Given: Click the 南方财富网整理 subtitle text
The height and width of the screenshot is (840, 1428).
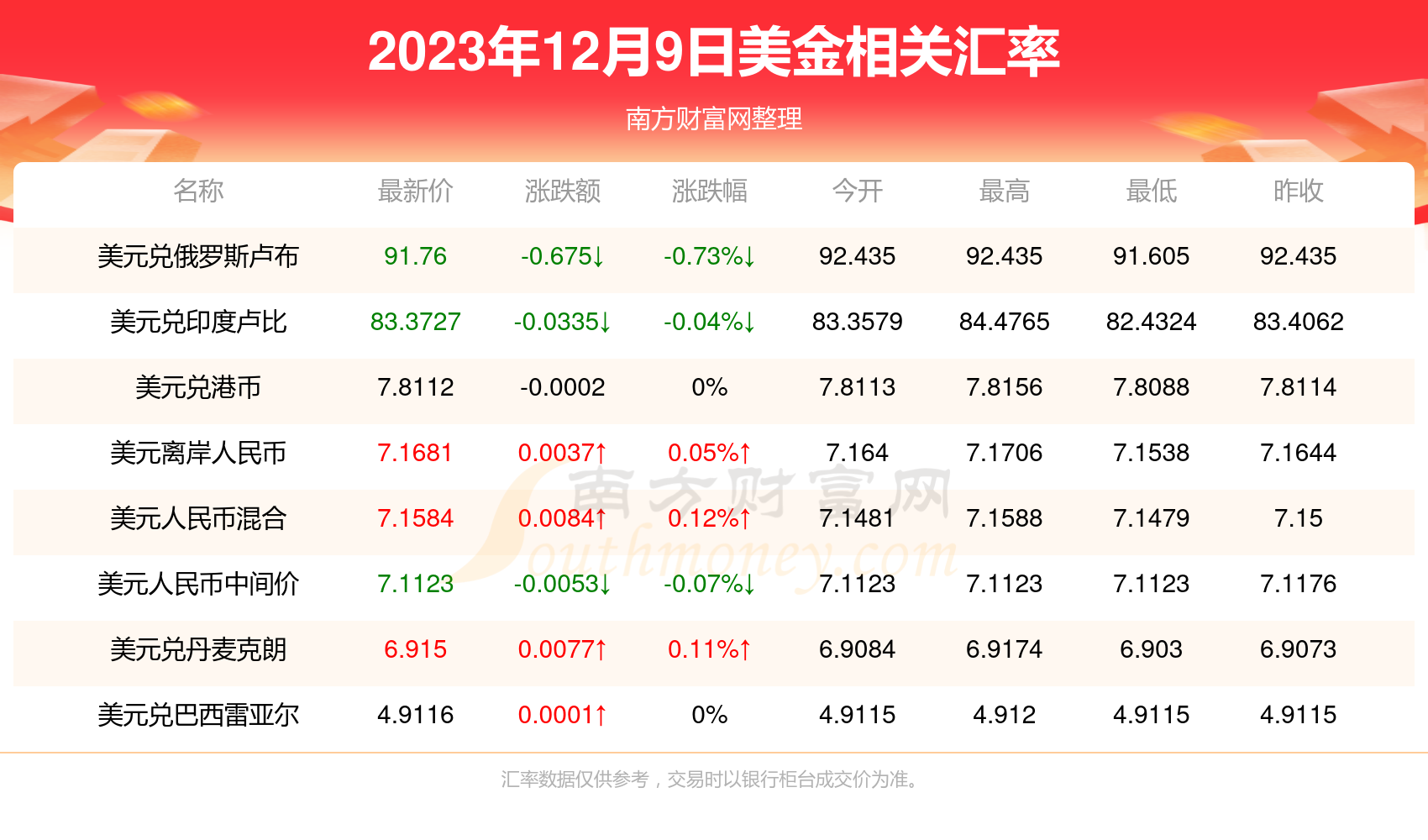Looking at the screenshot, I should pyautogui.click(x=714, y=119).
